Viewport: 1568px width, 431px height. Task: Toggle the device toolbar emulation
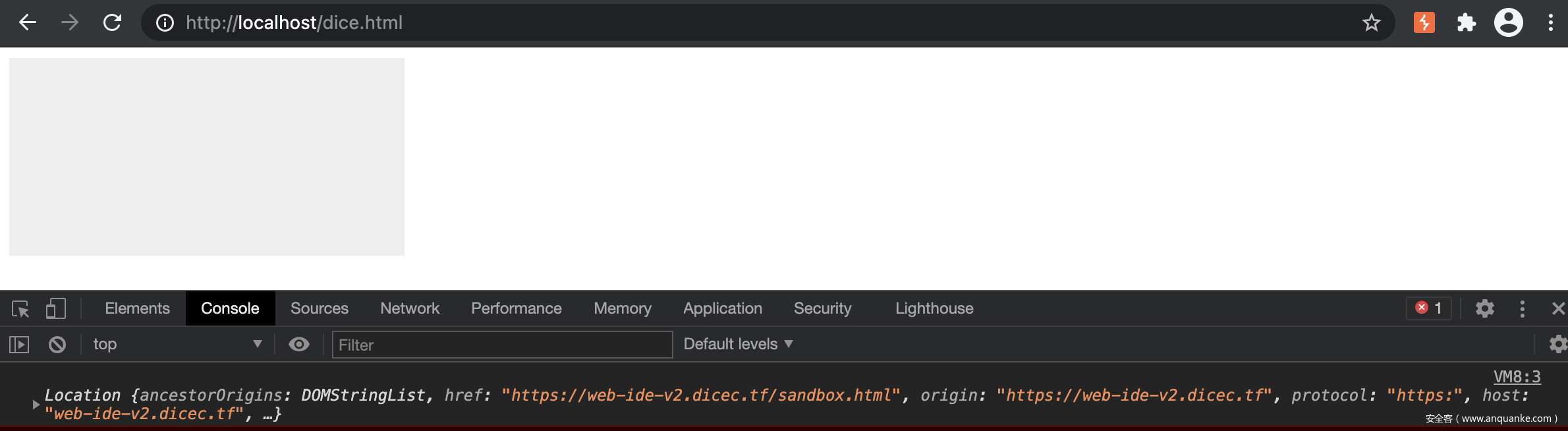(x=56, y=308)
